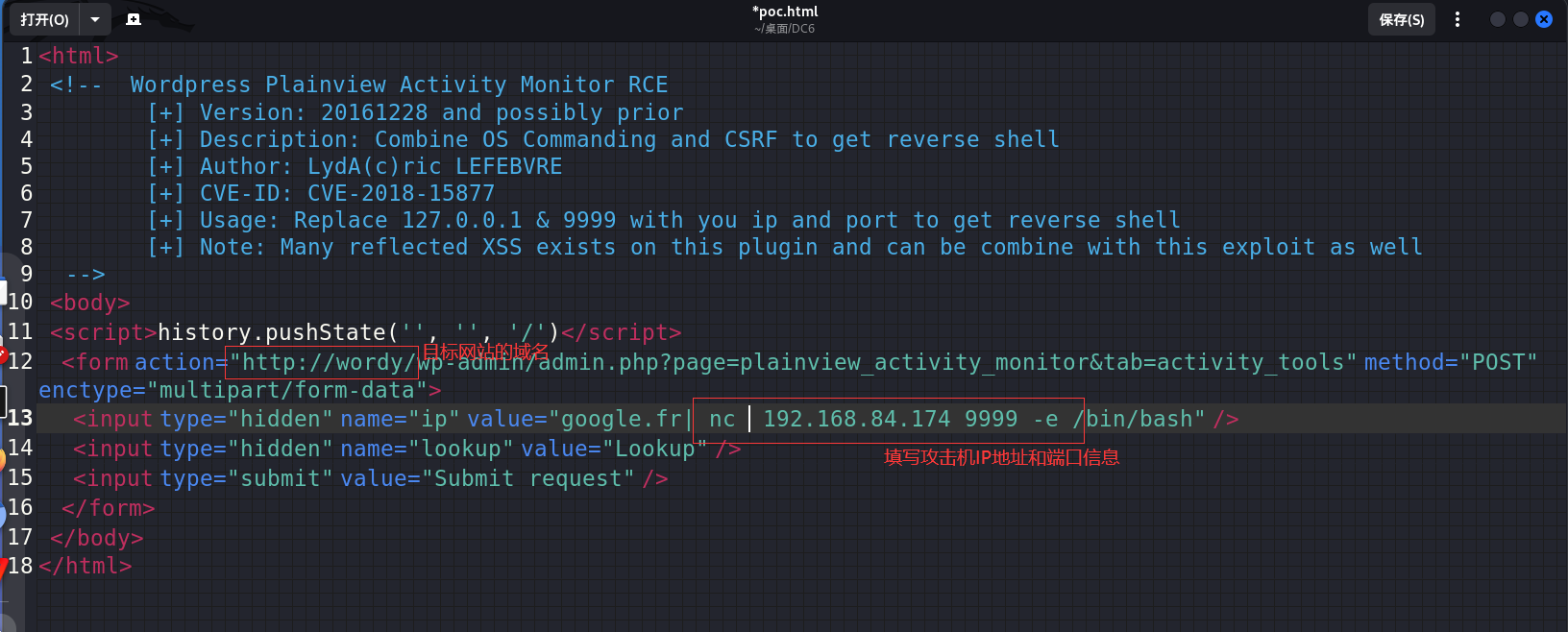Click the </form> closing tag

click(x=108, y=508)
